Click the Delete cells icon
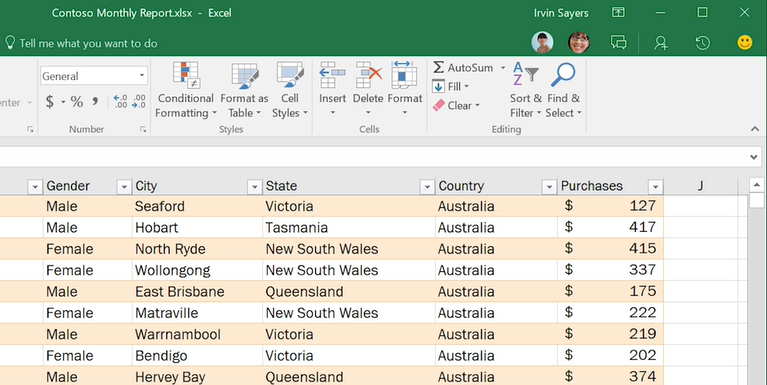Screen dimensions: 767x385 click(x=368, y=75)
